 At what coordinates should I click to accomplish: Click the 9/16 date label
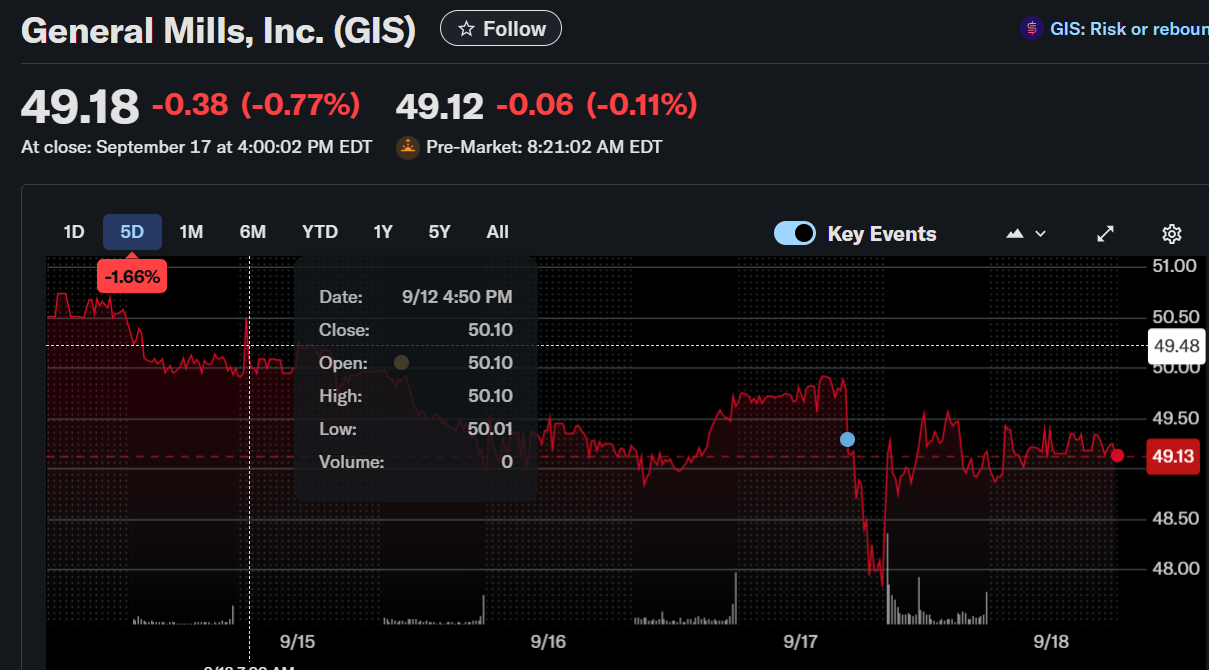tap(548, 641)
